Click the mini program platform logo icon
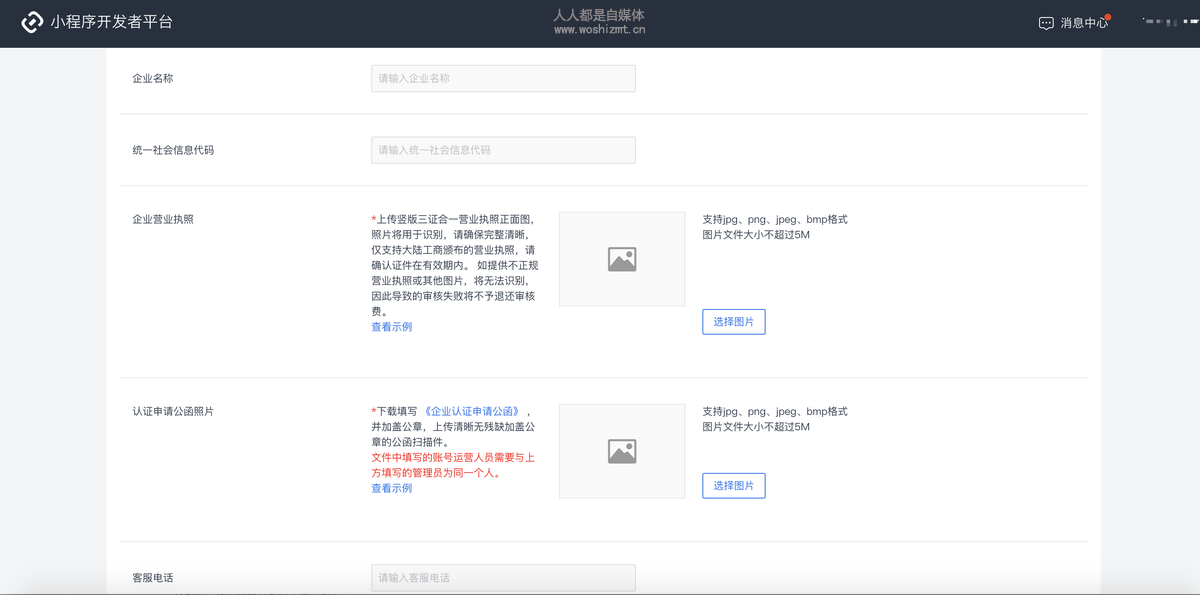This screenshot has height=595, width=1200. pos(32,22)
